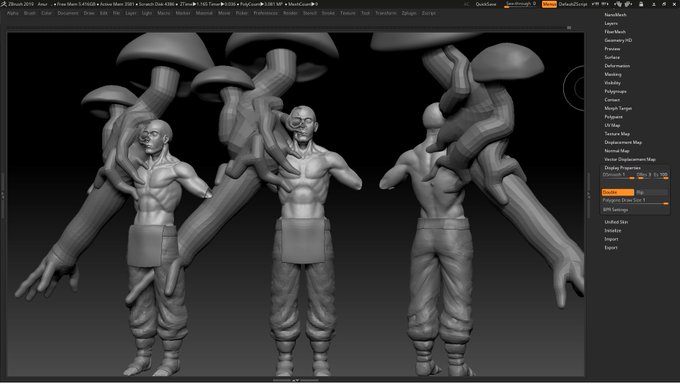Expand the Morph Target subpalette
Screen dimensions: 680x384
tap(618, 108)
